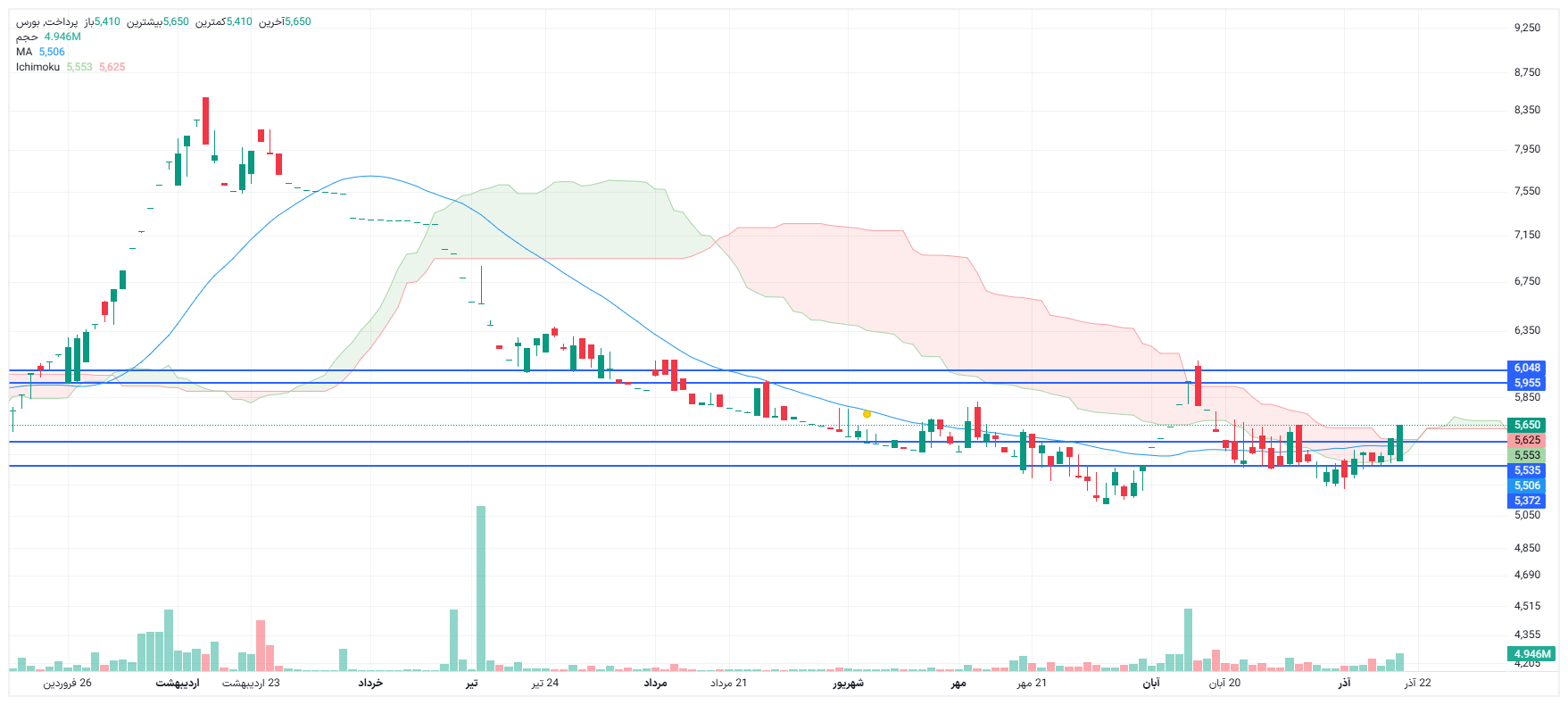Click the tallest volume bar in تیر
This screenshot has width=1568, height=705.
(x=481, y=587)
